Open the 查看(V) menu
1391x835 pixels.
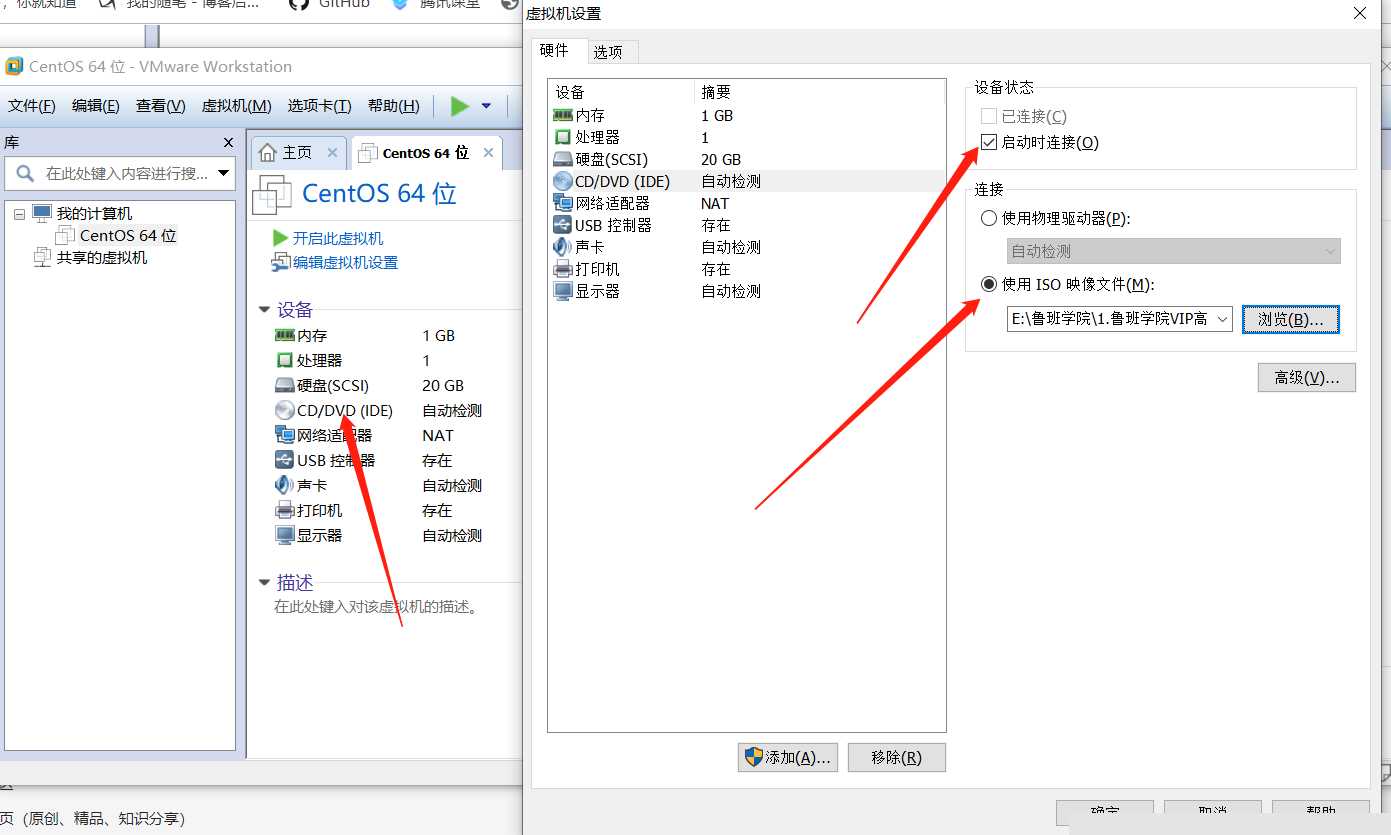[161, 106]
